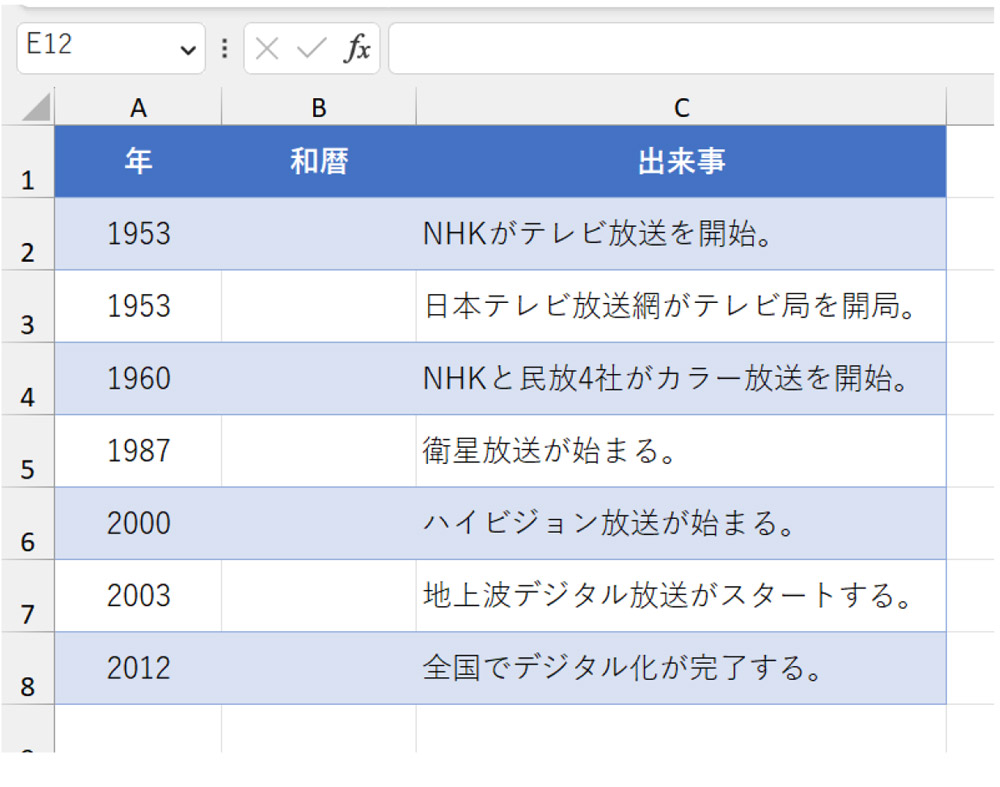Image resolution: width=1000 pixels, height=787 pixels.
Task: Click empty 和暦 cell in the 2000 row
Action: (319, 524)
